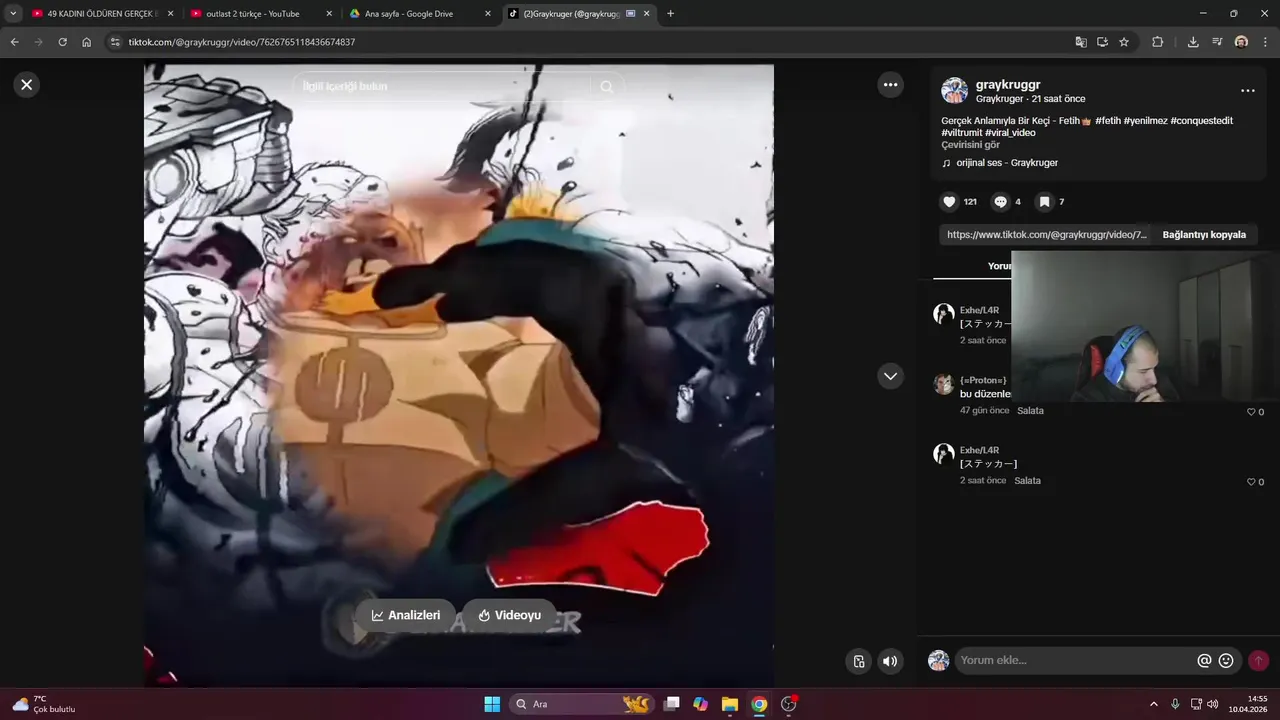Like the lower Exhe/L4R comment

pyautogui.click(x=1251, y=482)
